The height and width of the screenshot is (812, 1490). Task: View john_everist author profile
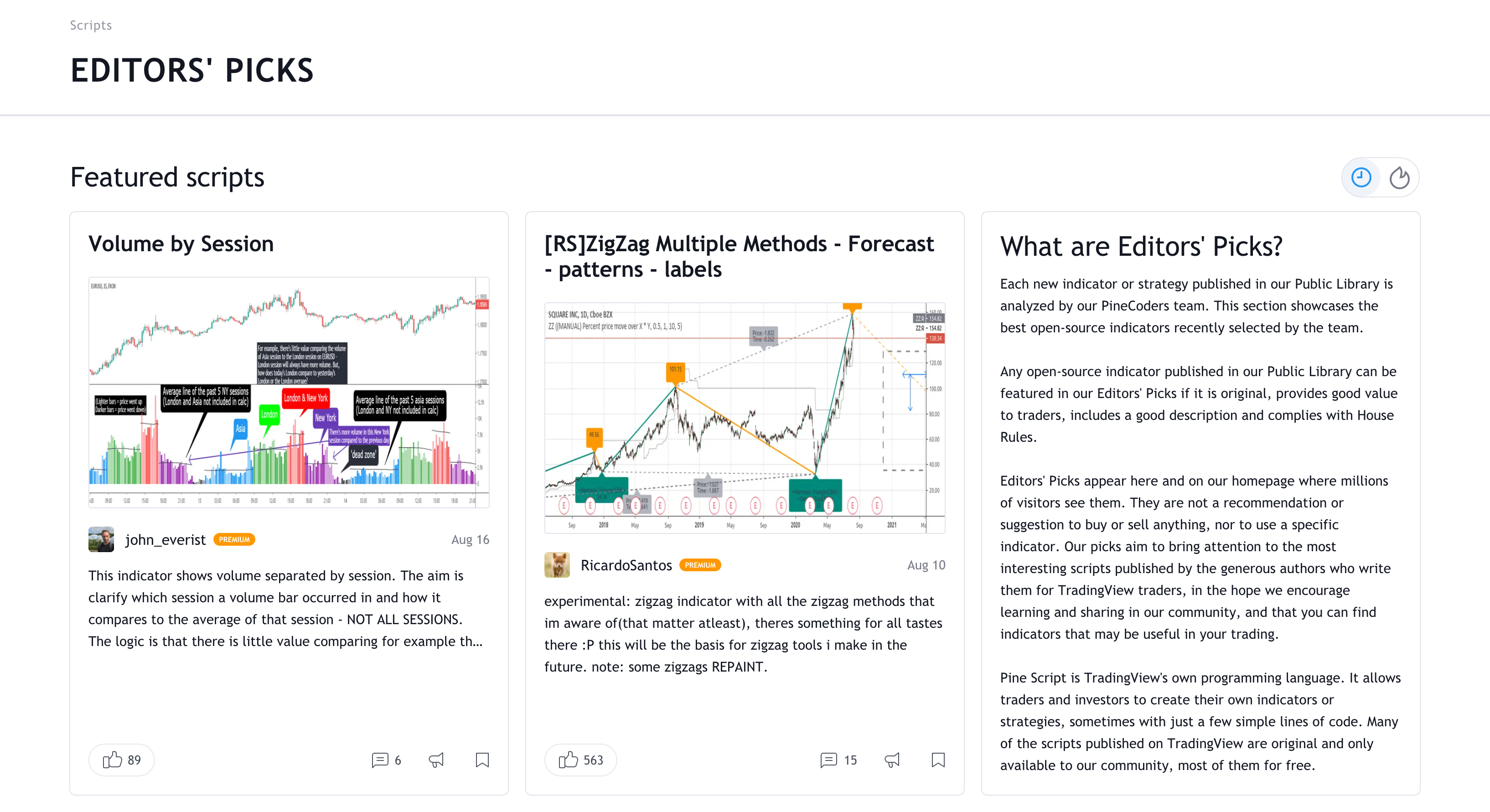166,540
